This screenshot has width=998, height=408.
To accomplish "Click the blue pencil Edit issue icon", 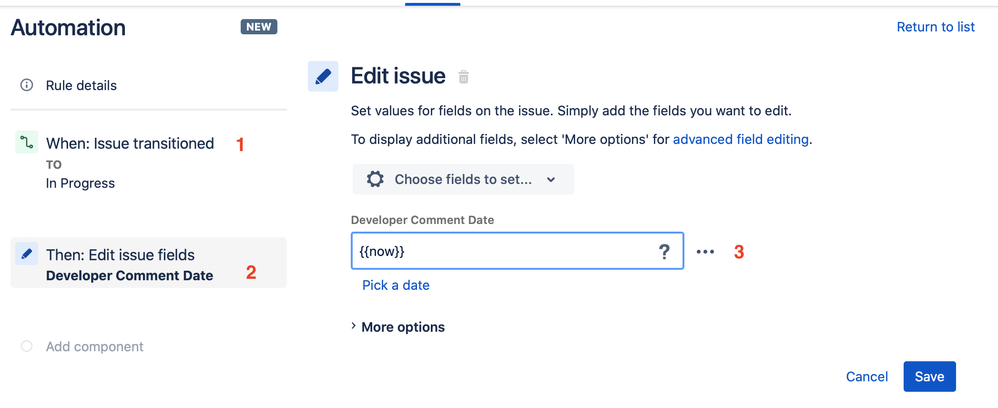I will 323,76.
